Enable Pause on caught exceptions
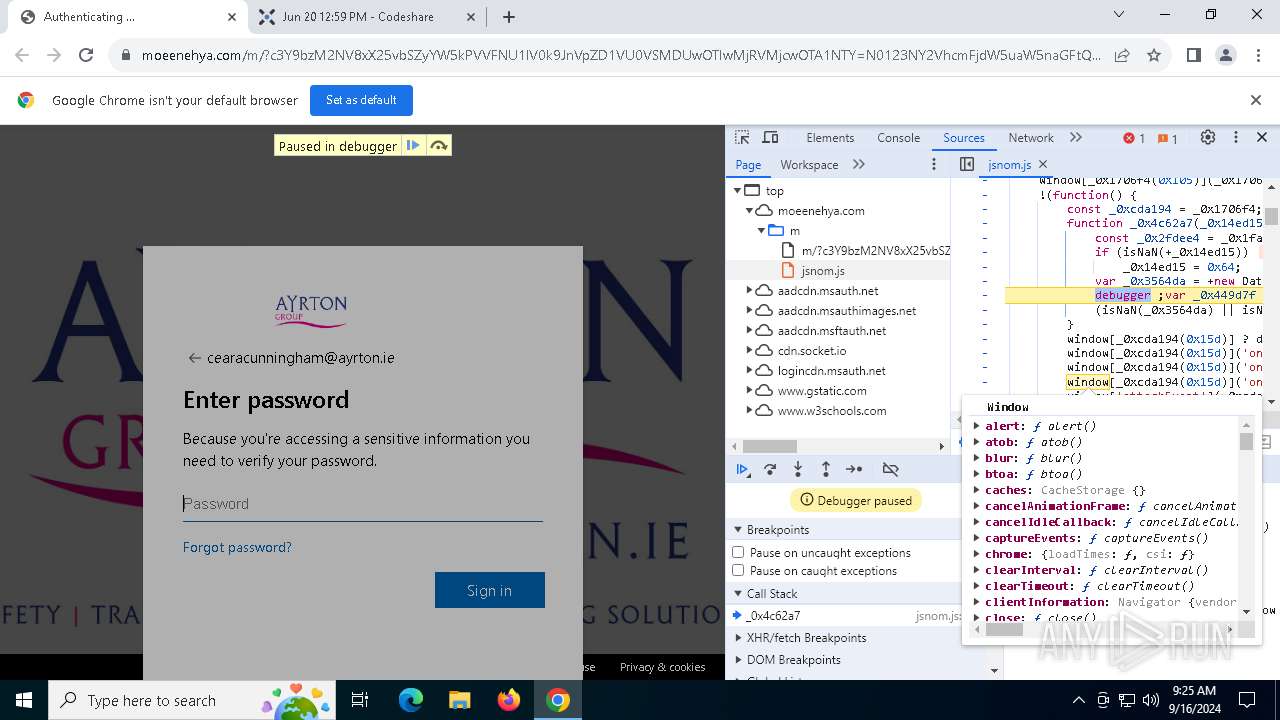This screenshot has height=720, width=1280. coord(738,571)
